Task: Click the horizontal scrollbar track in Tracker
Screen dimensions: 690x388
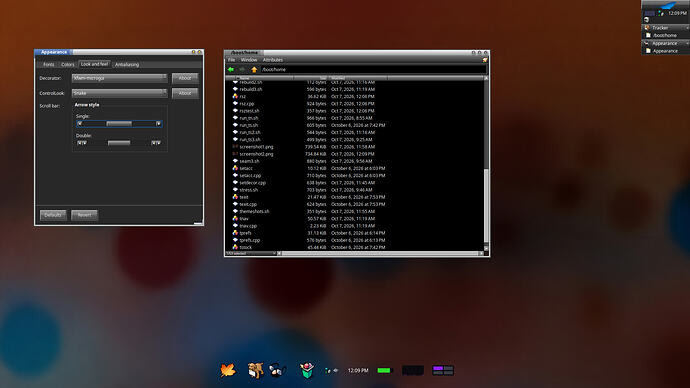Action: pos(381,253)
